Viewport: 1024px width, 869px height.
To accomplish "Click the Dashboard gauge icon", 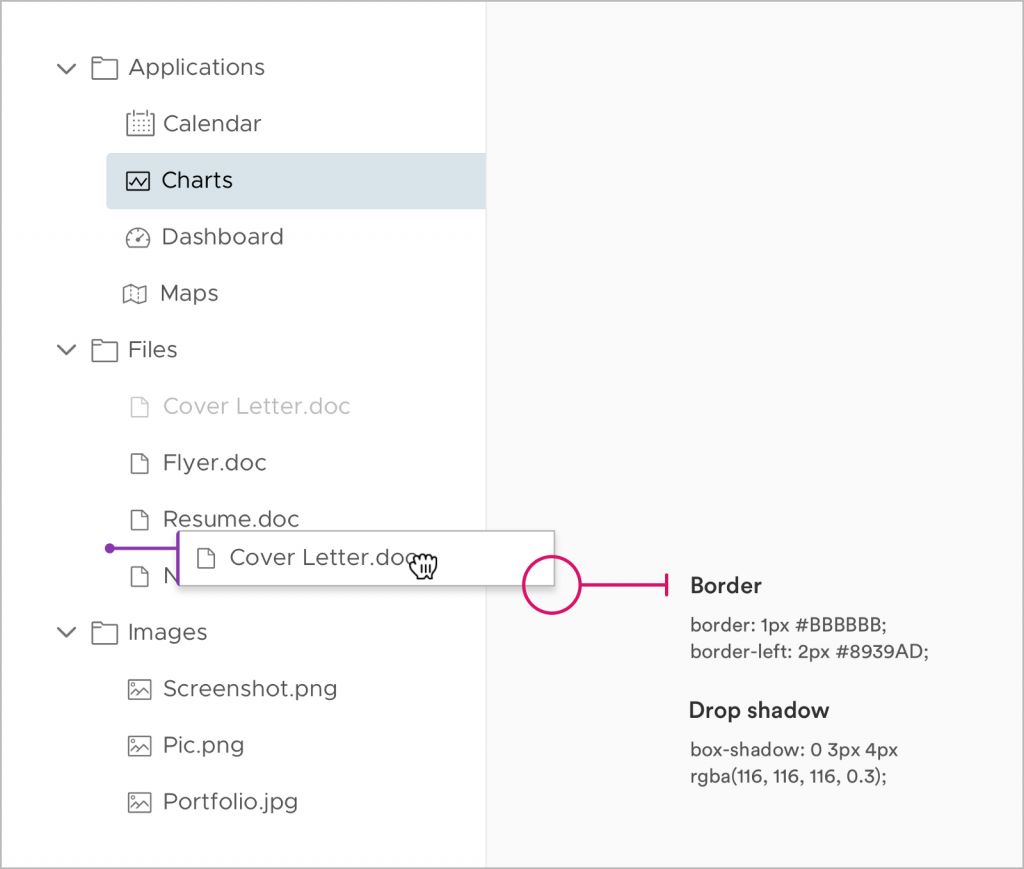I will 138,238.
